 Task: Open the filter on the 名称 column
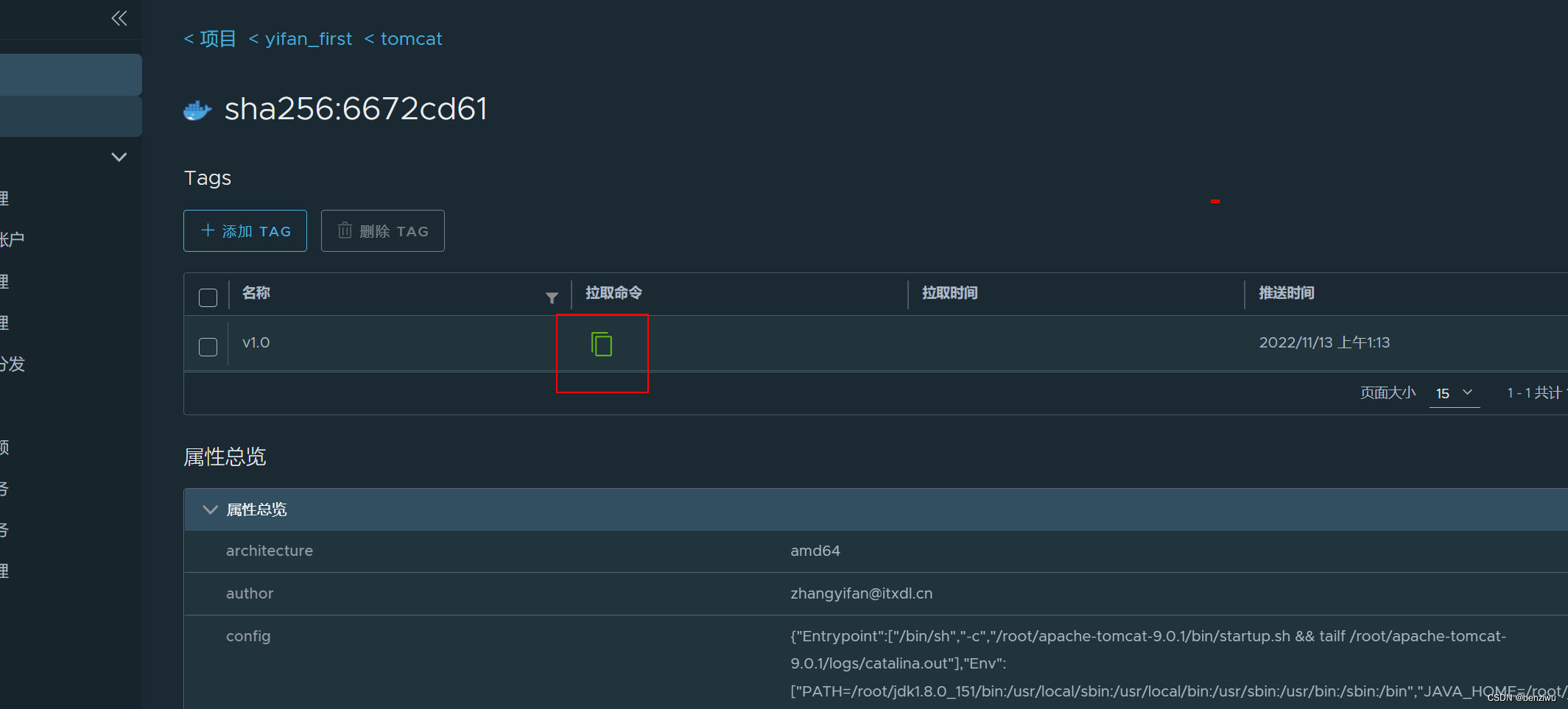(x=552, y=297)
